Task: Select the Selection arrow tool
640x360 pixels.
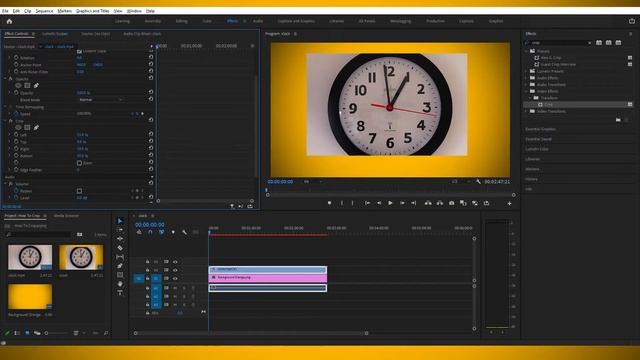Action: tap(120, 221)
